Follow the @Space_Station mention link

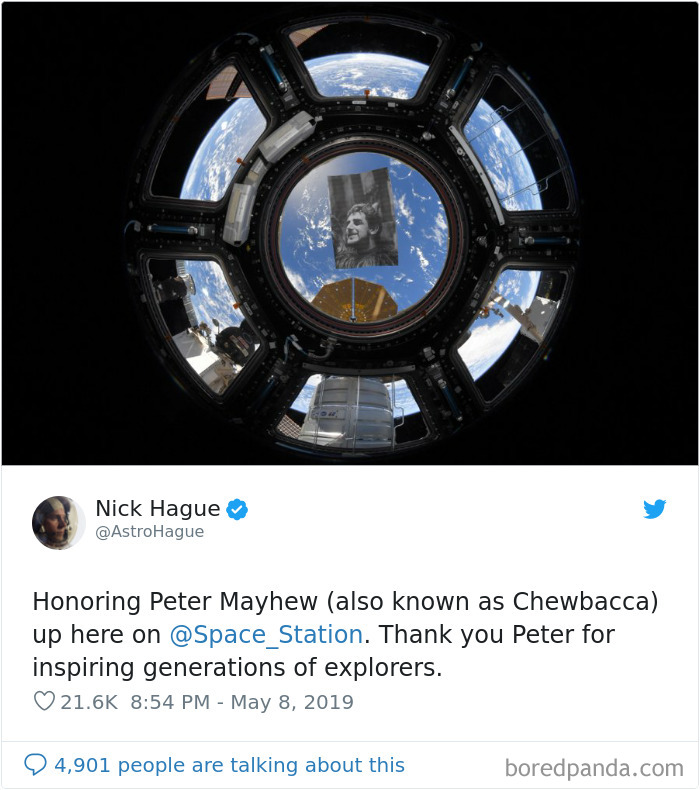point(266,635)
